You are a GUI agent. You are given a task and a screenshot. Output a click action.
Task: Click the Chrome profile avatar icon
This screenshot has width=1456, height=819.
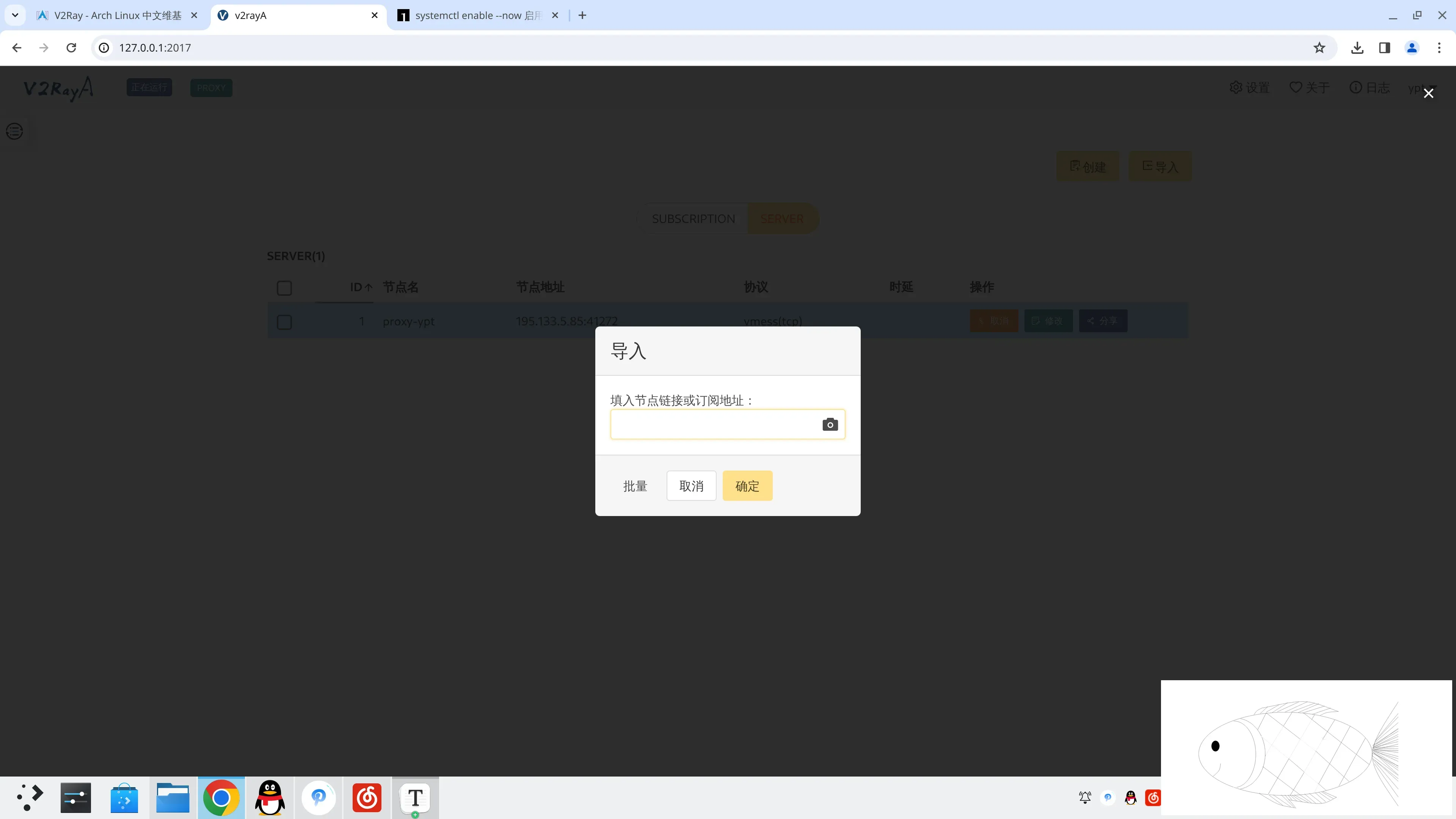click(x=1411, y=48)
